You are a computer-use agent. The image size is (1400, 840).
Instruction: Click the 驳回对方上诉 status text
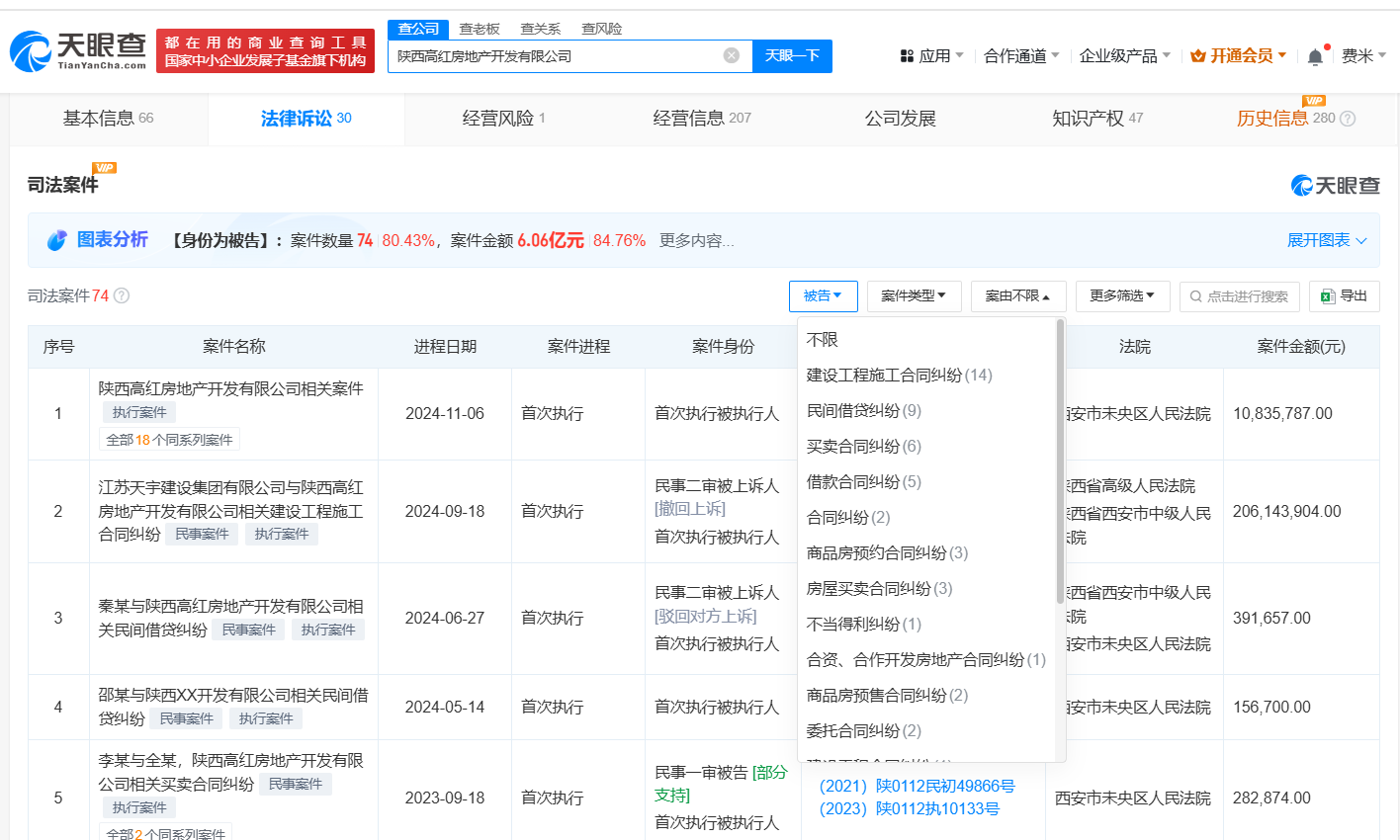point(706,616)
